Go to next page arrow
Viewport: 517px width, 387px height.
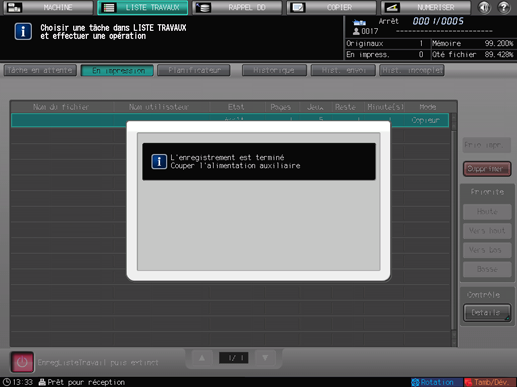pyautogui.click(x=265, y=358)
